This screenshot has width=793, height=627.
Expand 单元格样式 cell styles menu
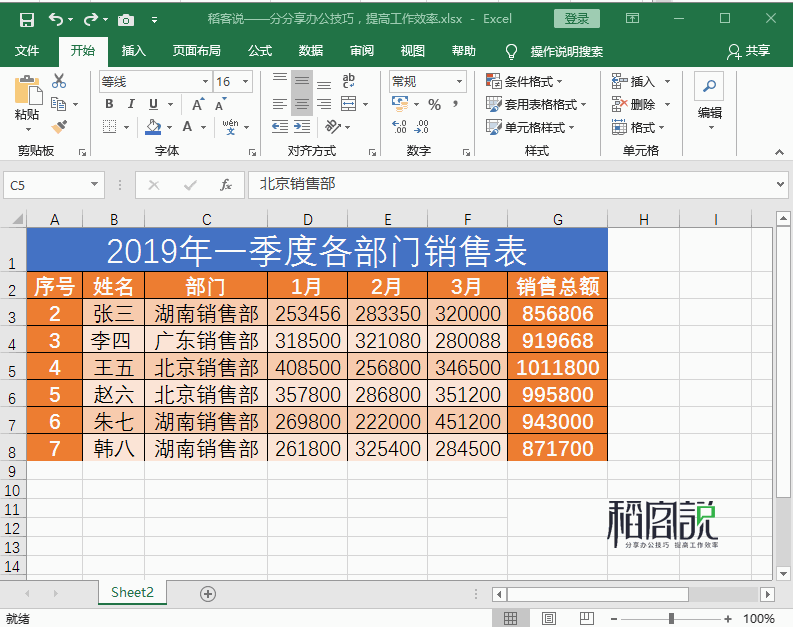tap(530, 127)
